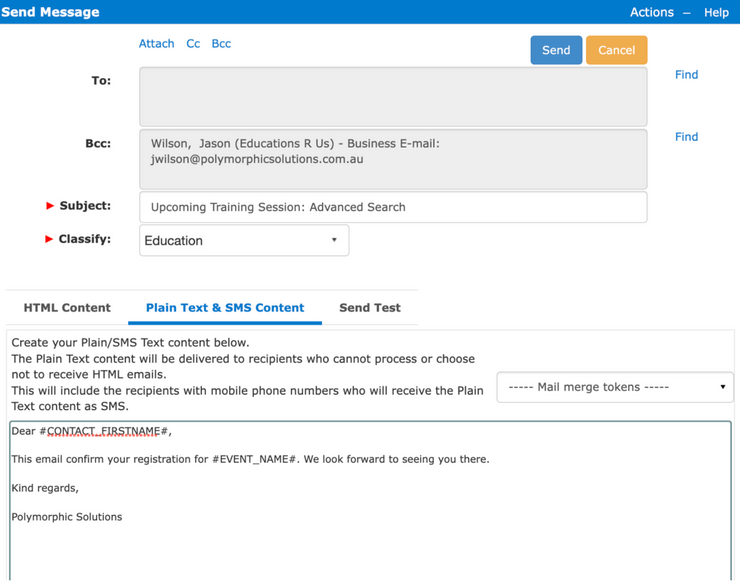Open the Help menu in header
740x586 pixels.
tap(716, 12)
